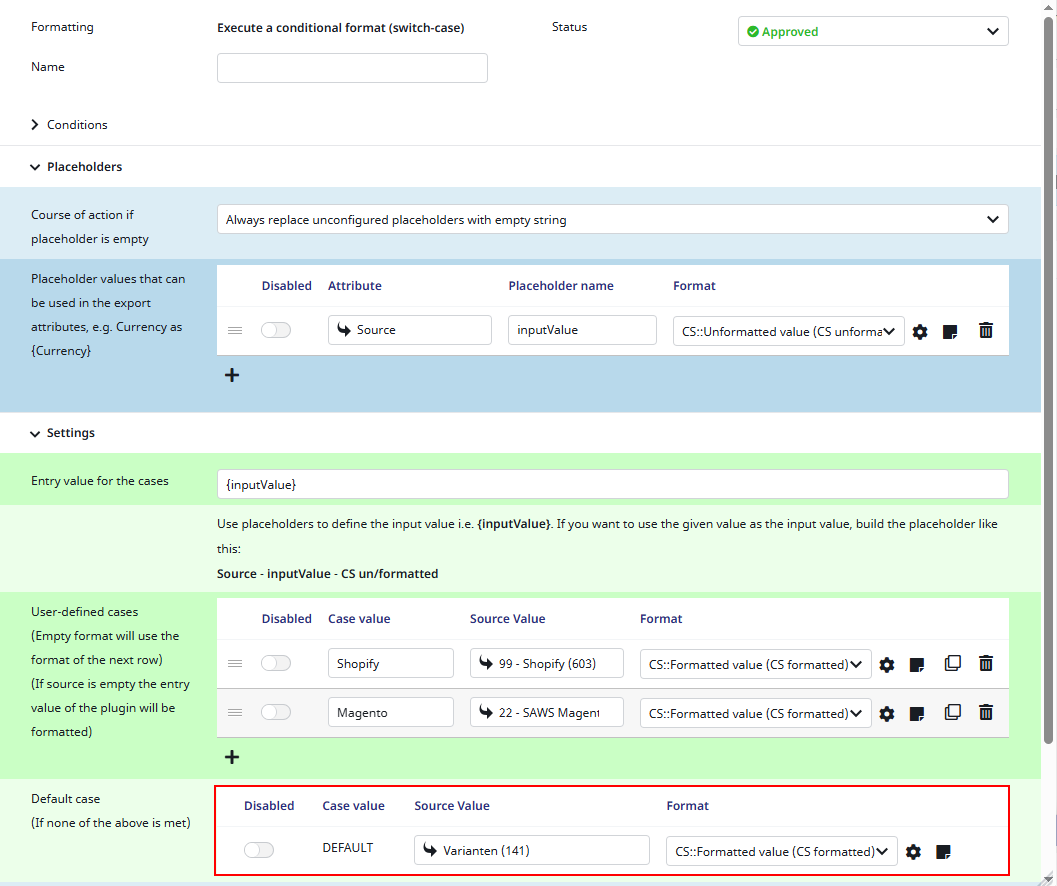This screenshot has width=1057, height=886.
Task: Grab drag handle of Shopify case row
Action: coord(235,663)
